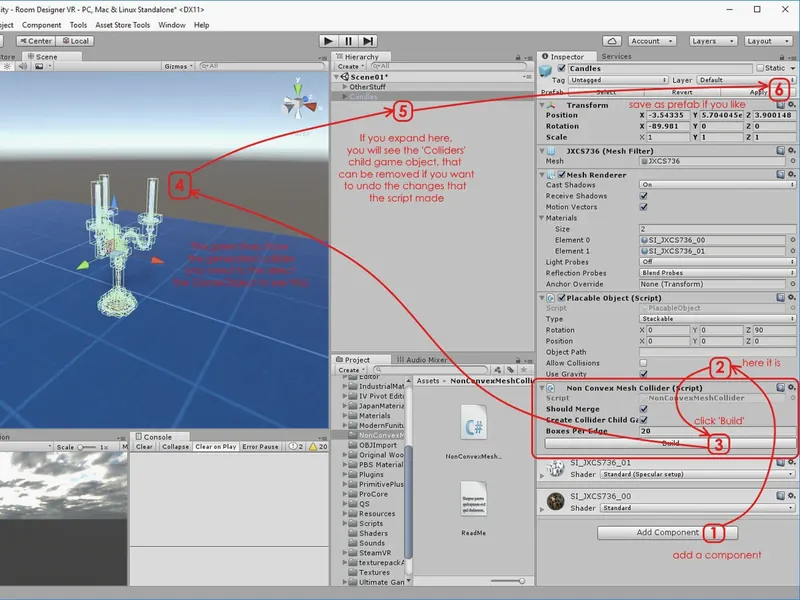Image resolution: width=800 pixels, height=600 pixels.
Task: Toggle the Center pivot button
Action: pos(36,41)
